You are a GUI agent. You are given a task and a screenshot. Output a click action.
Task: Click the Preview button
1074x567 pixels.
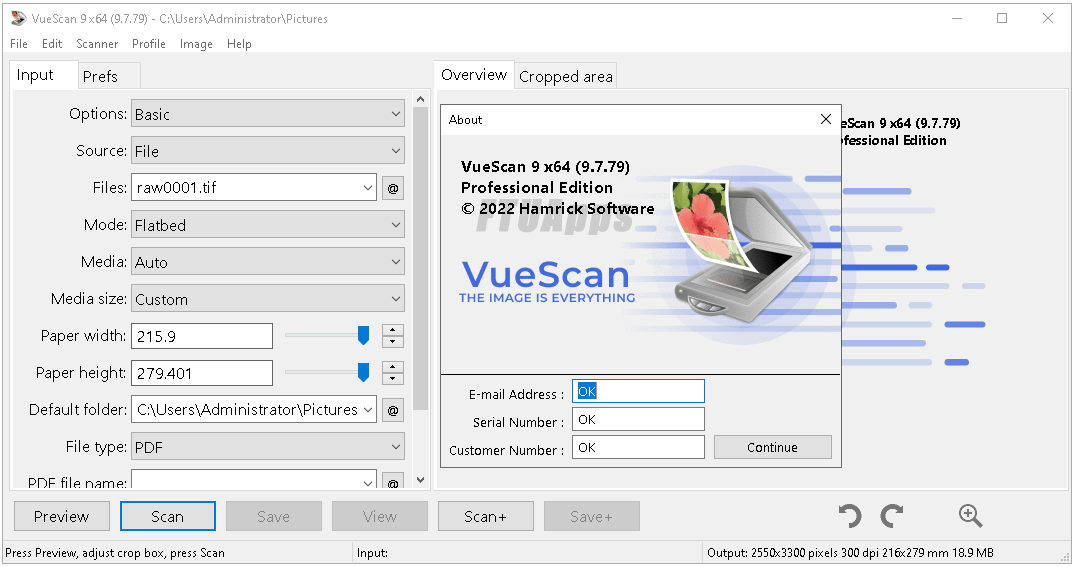coord(62,516)
